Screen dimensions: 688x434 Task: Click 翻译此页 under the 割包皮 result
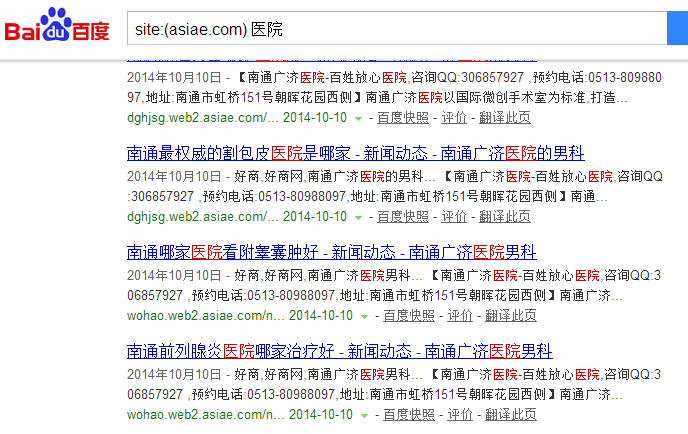click(505, 216)
